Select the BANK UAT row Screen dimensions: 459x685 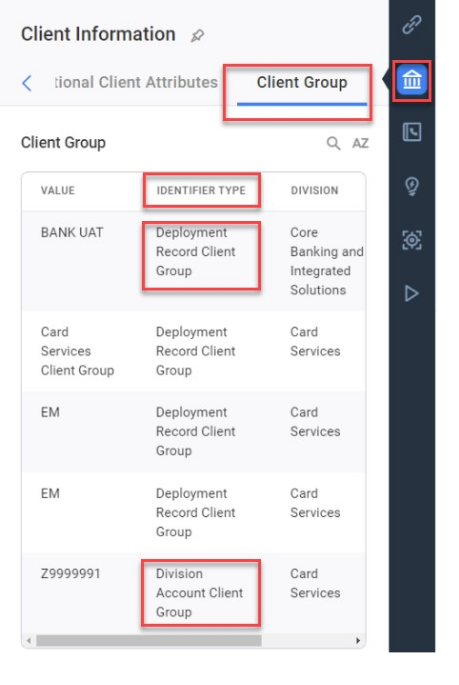click(193, 261)
